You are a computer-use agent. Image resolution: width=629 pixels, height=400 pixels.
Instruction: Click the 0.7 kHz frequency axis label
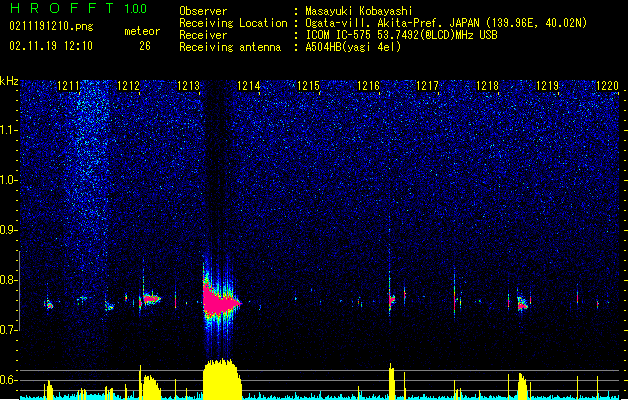point(9,330)
